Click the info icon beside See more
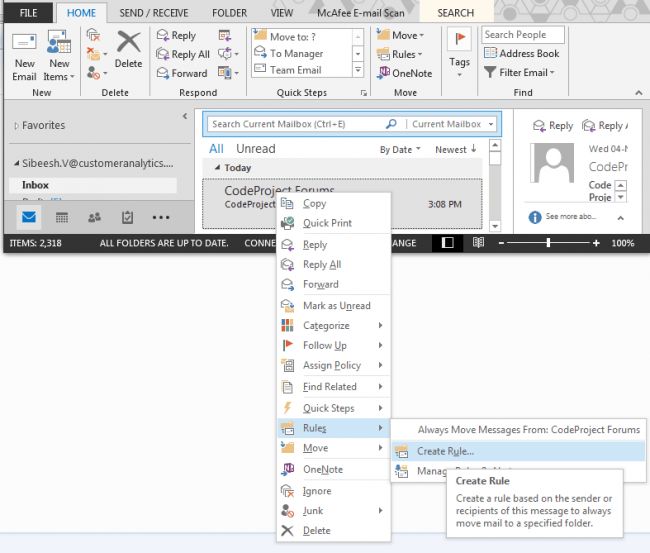 pos(535,217)
